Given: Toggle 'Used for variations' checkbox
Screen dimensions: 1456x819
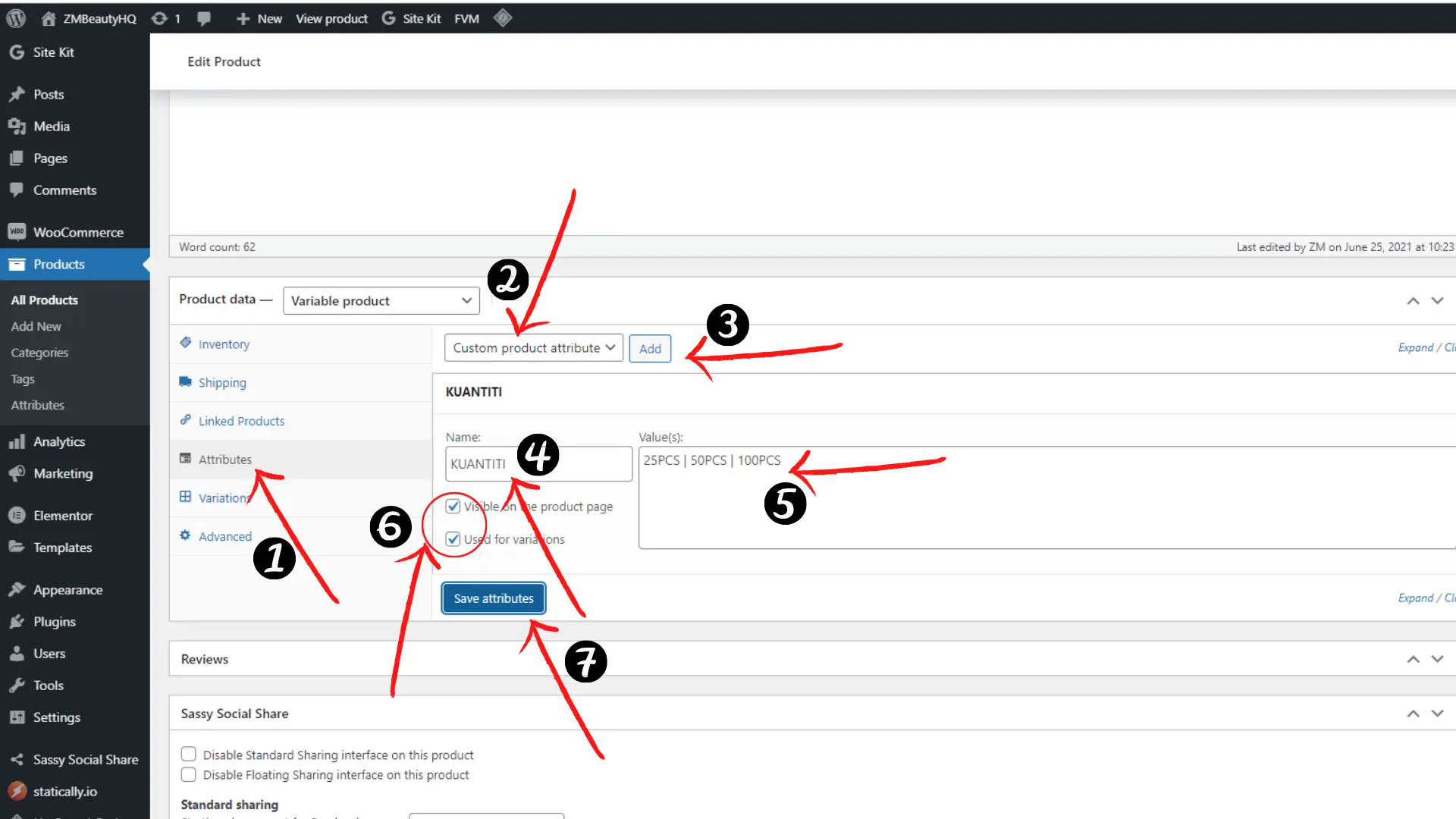Looking at the screenshot, I should pyautogui.click(x=453, y=539).
